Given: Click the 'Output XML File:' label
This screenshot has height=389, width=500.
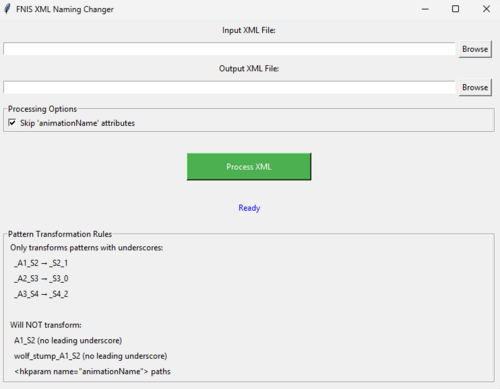Looking at the screenshot, I should click(x=249, y=69).
